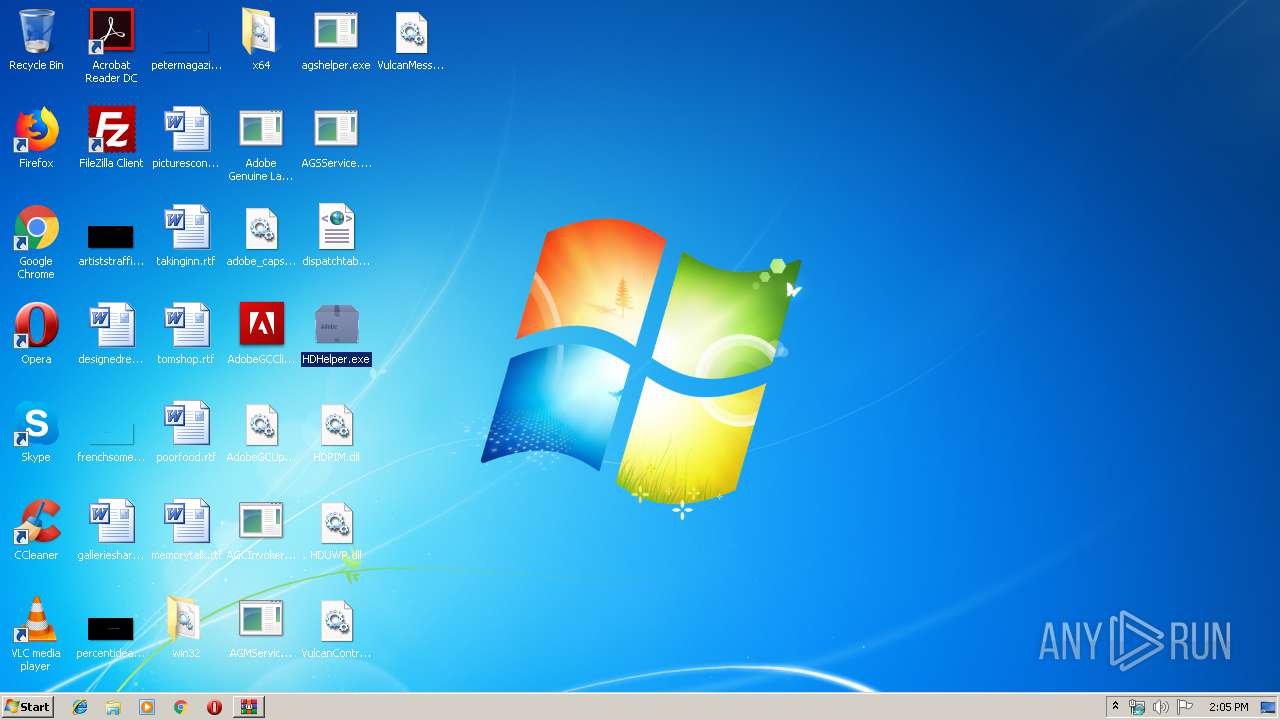Open Opera from the taskbar

pyautogui.click(x=214, y=707)
